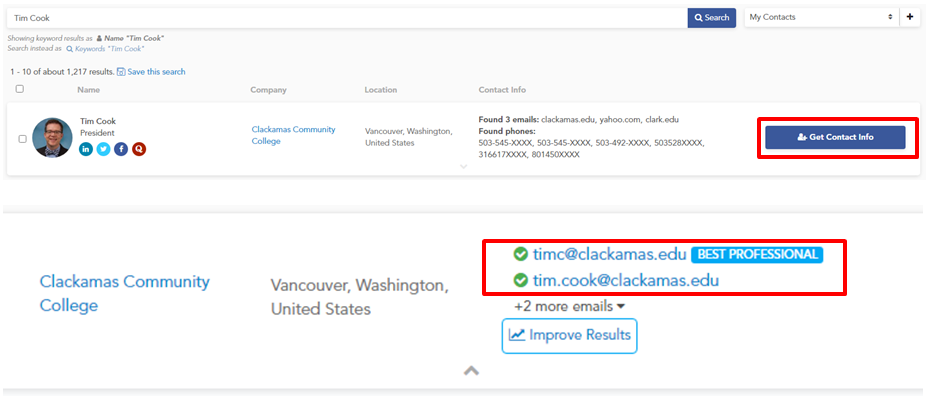Click the Save this search link
The width and height of the screenshot is (934, 399).
tap(151, 71)
